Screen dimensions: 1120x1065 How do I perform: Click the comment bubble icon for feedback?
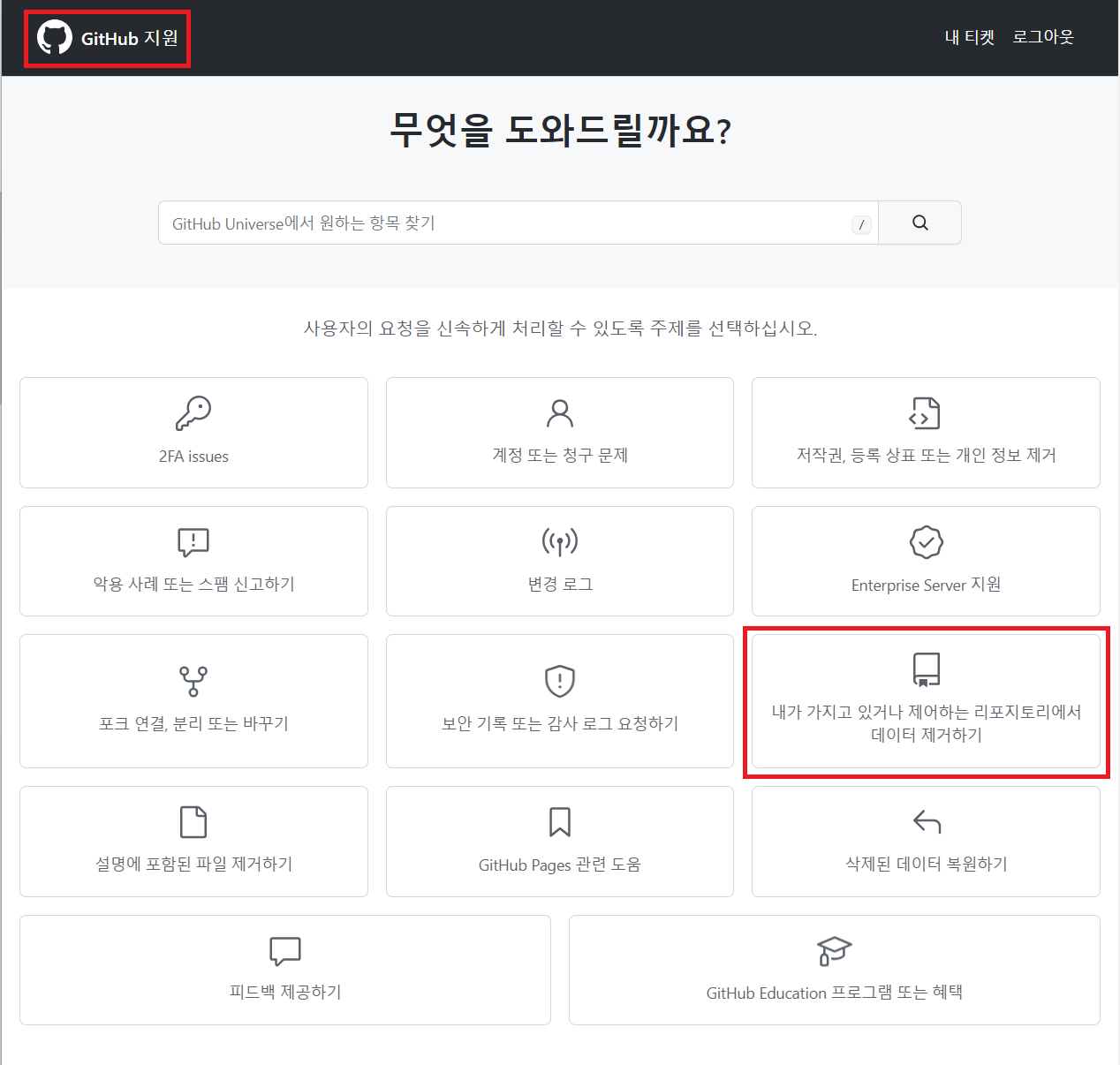coord(285,951)
